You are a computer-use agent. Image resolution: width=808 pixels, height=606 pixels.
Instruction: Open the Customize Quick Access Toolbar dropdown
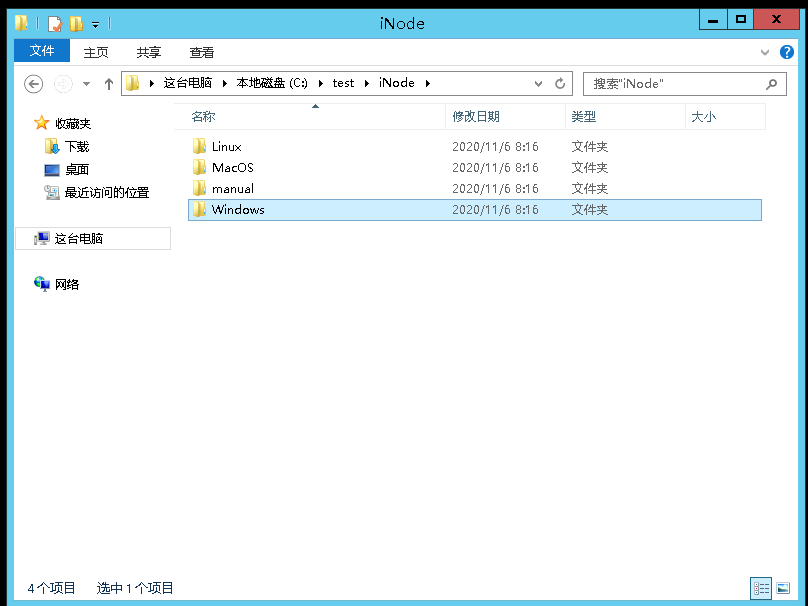(x=95, y=24)
